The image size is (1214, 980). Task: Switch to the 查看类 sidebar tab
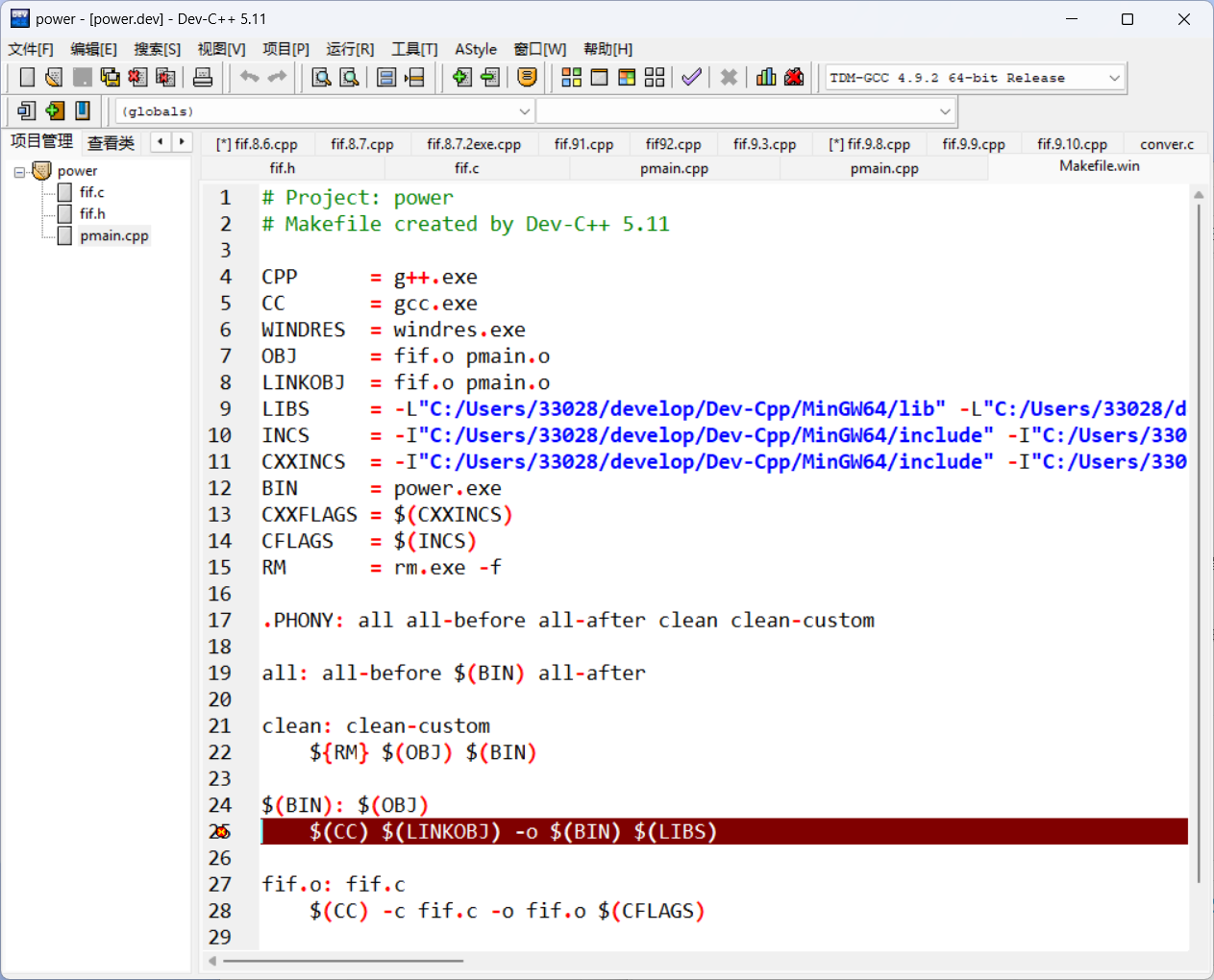(x=111, y=143)
